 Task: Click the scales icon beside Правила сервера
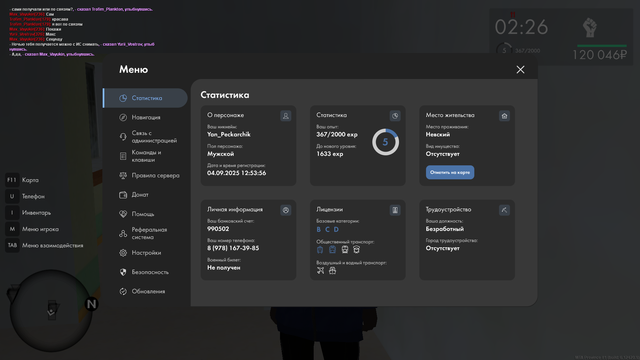(123, 176)
